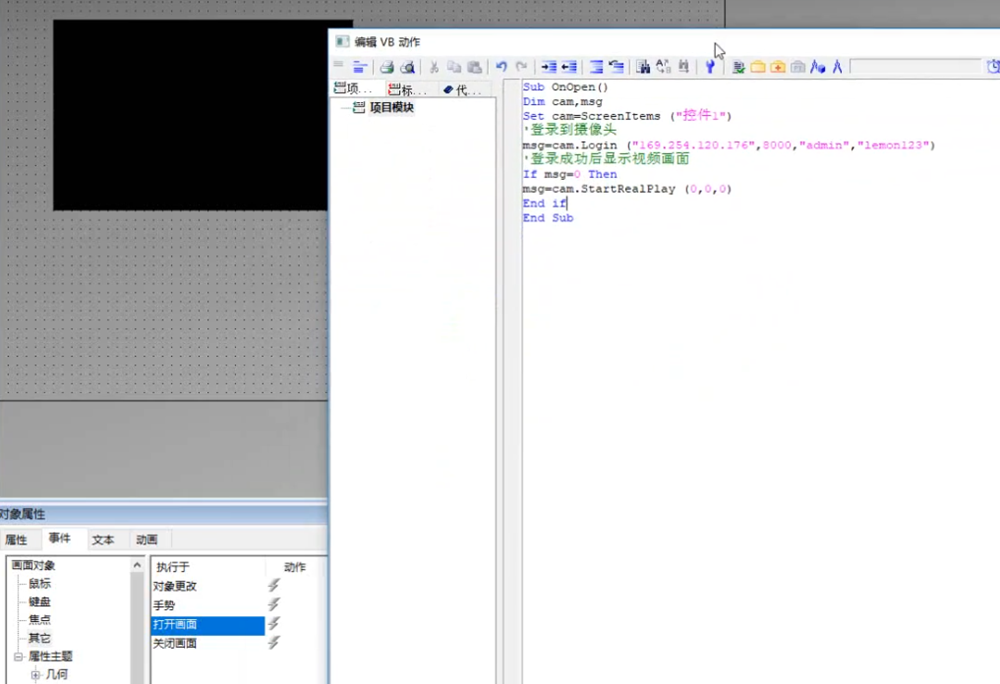The height and width of the screenshot is (684, 1000).
Task: Expand the 几何 tree node
Action: pos(36,675)
